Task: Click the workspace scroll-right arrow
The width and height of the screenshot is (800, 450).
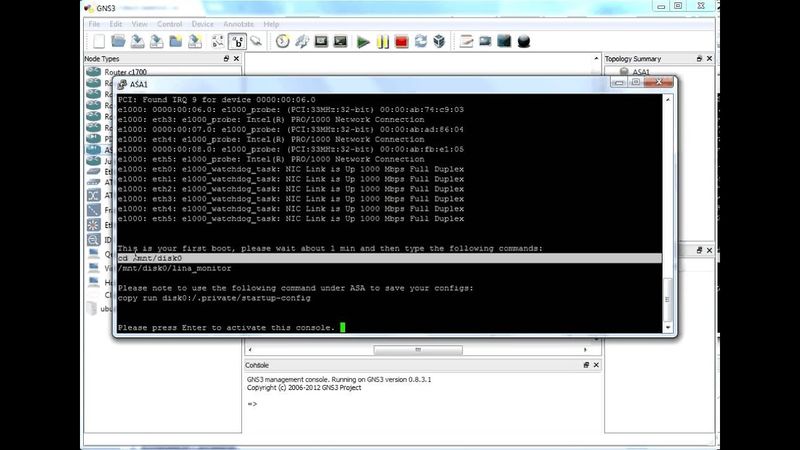Action: [x=585, y=350]
